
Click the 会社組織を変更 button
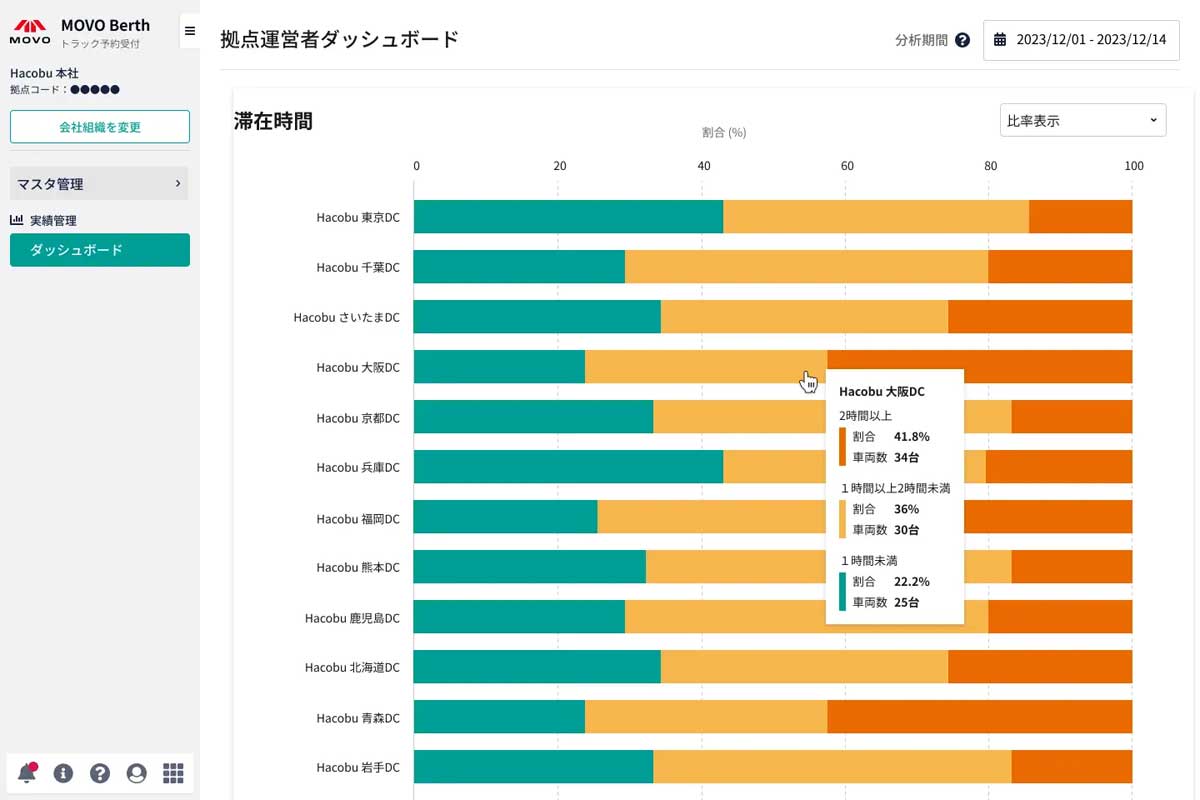pyautogui.click(x=100, y=127)
